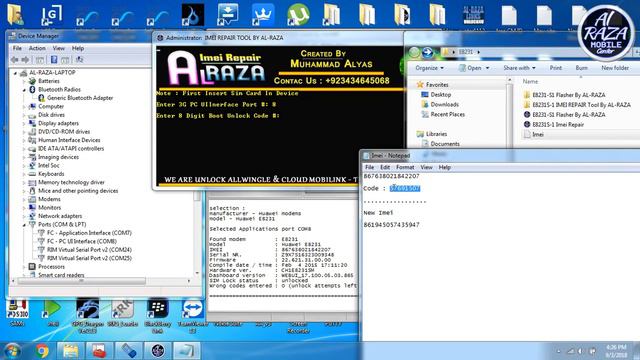Select FC - Application Interface (COM7)
The height and width of the screenshot is (360, 640).
point(89,233)
